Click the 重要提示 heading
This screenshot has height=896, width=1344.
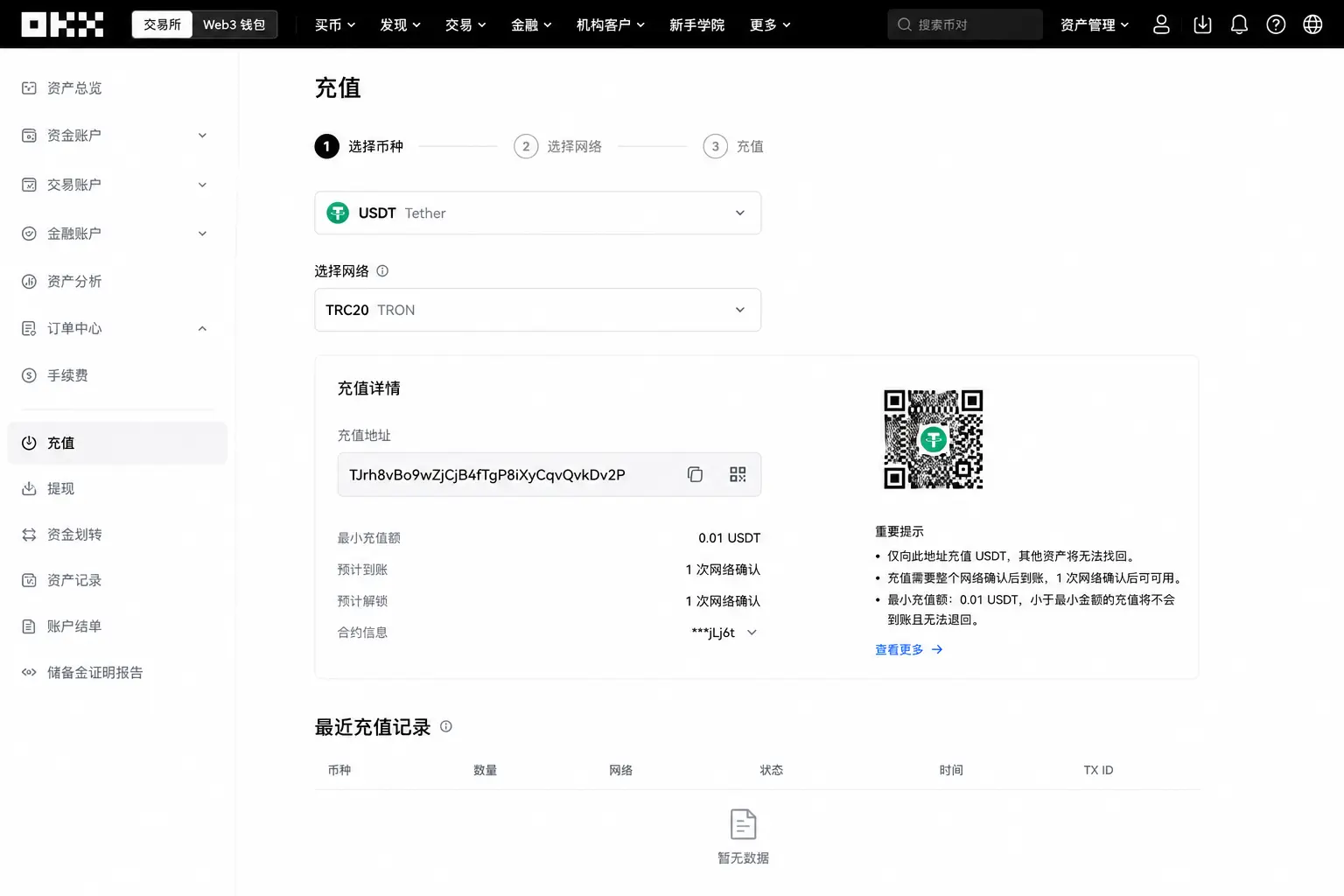[899, 531]
